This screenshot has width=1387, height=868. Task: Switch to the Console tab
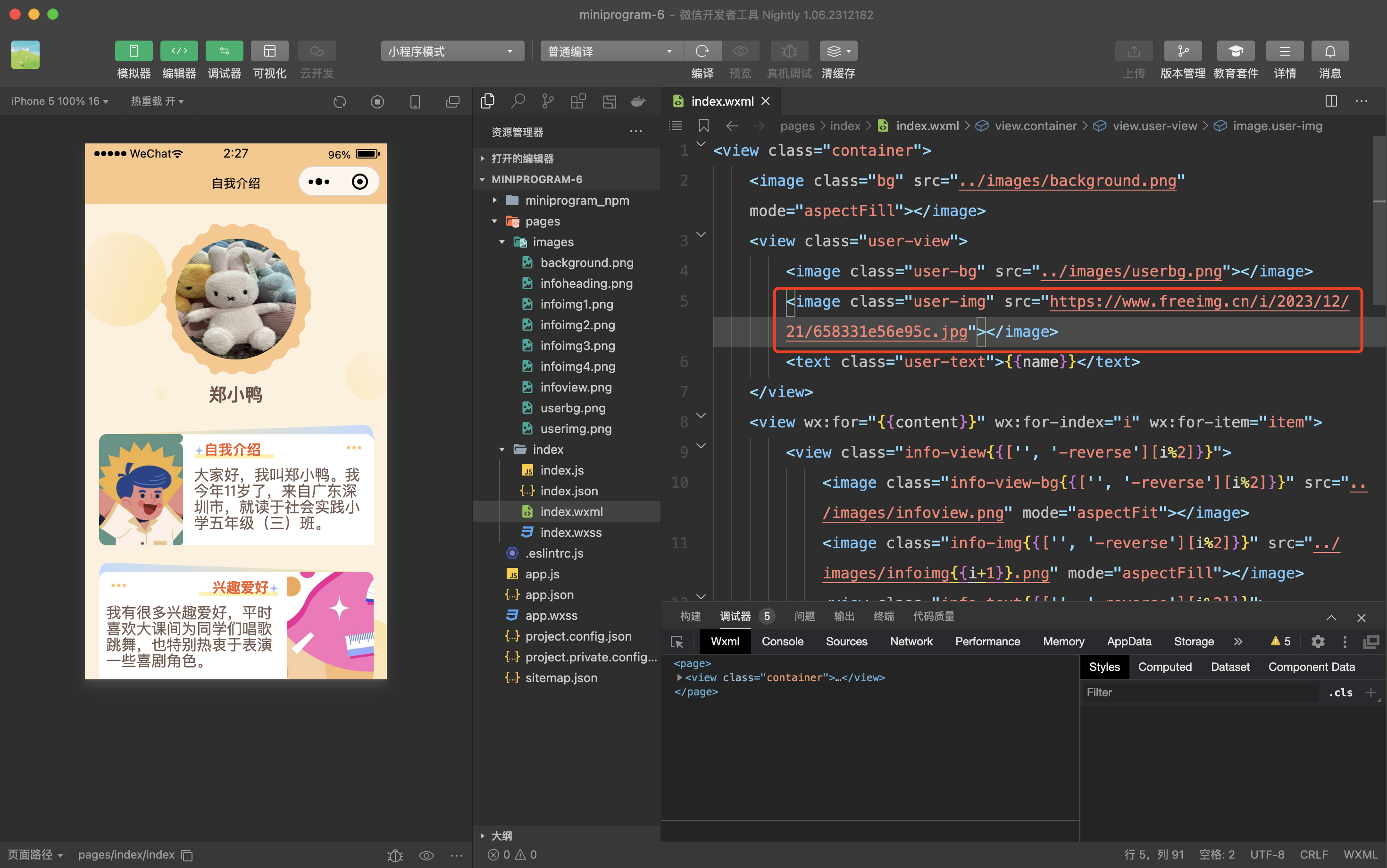782,642
